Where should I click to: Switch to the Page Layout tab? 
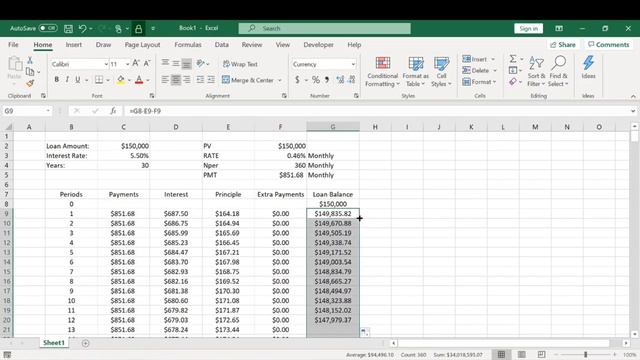pos(142,44)
